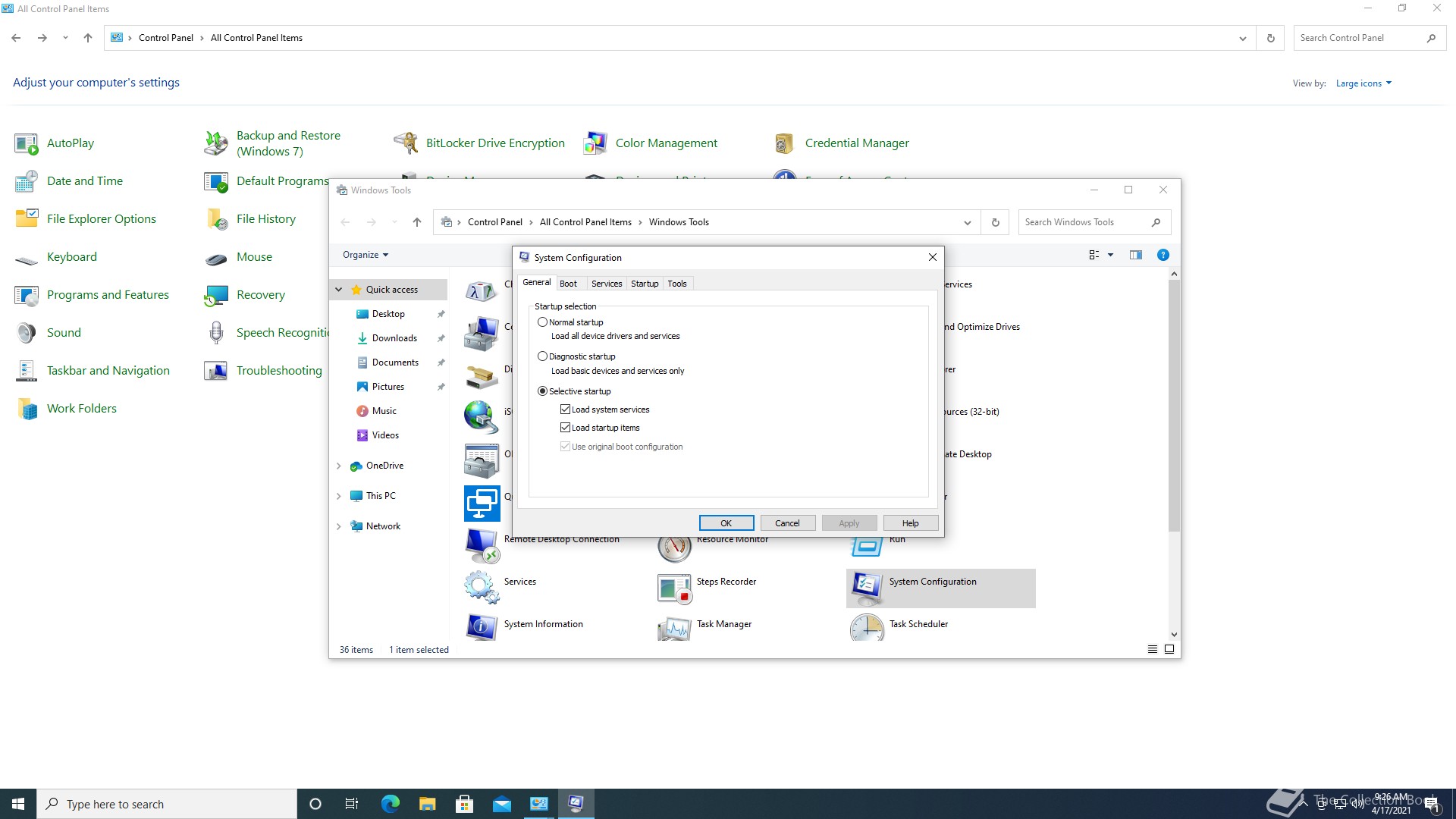Open the Recovery icon
This screenshot has width=1456, height=819.
coord(216,295)
